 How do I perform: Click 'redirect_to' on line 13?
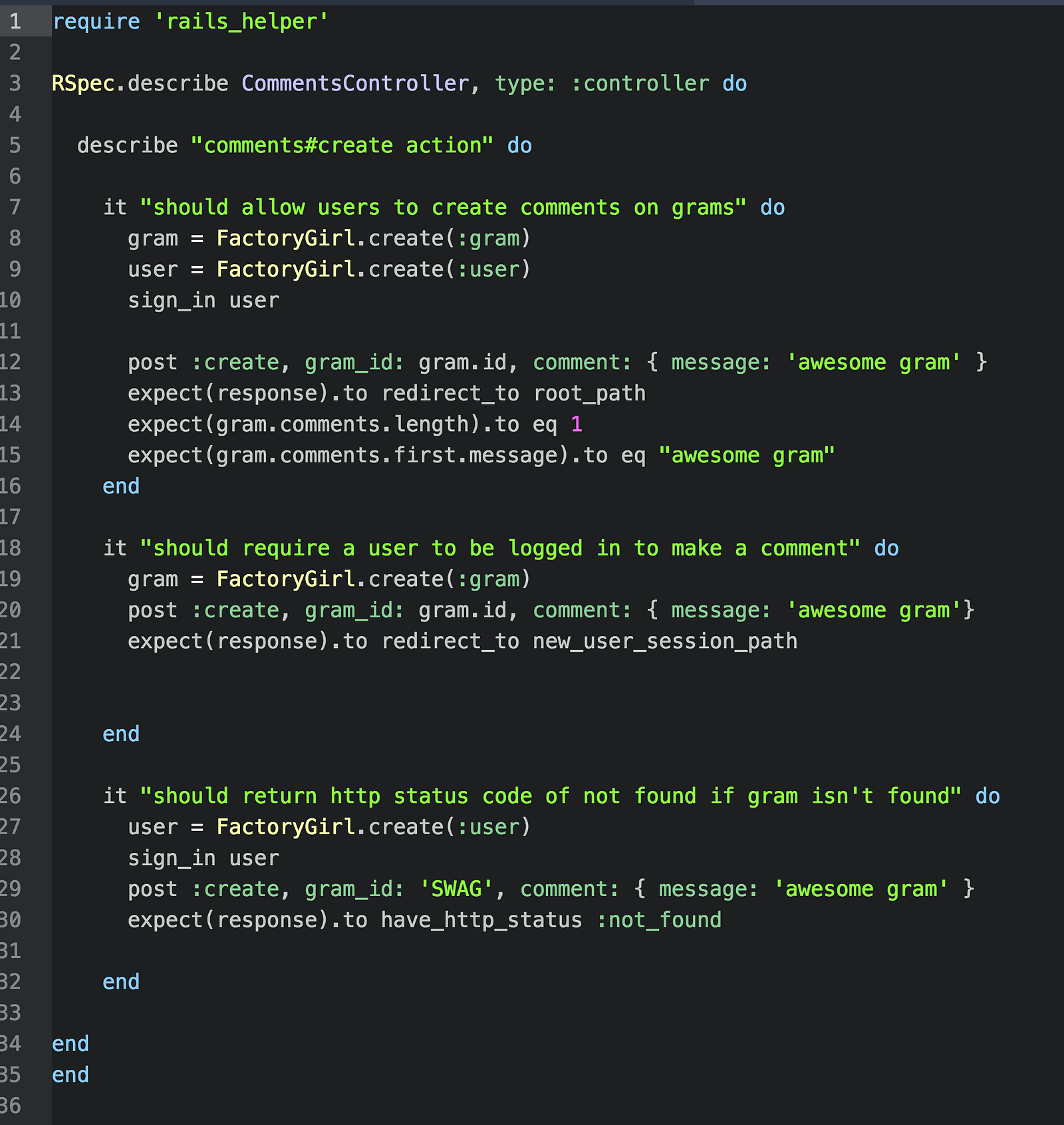tap(450, 393)
